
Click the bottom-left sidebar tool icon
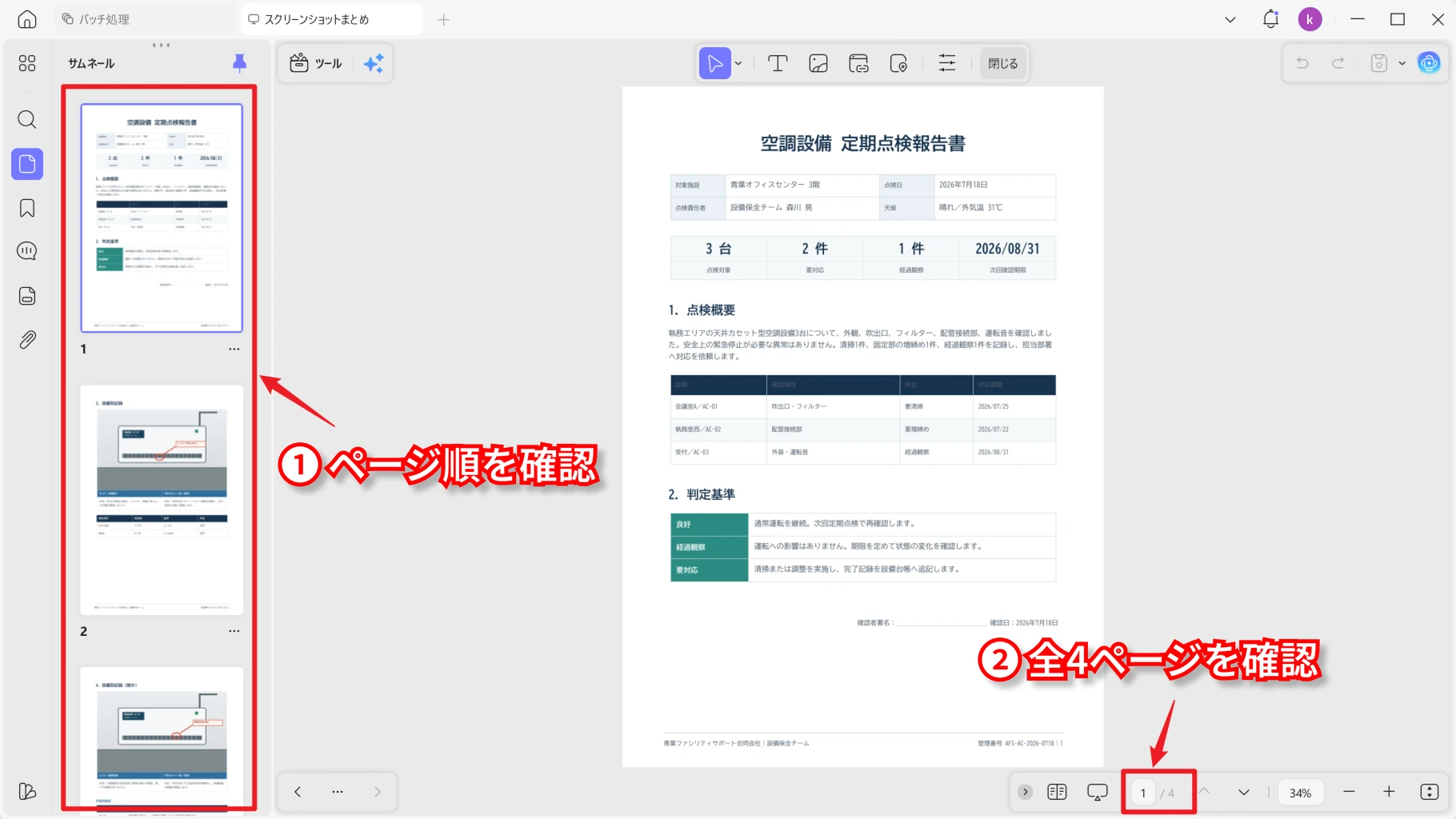[x=27, y=791]
